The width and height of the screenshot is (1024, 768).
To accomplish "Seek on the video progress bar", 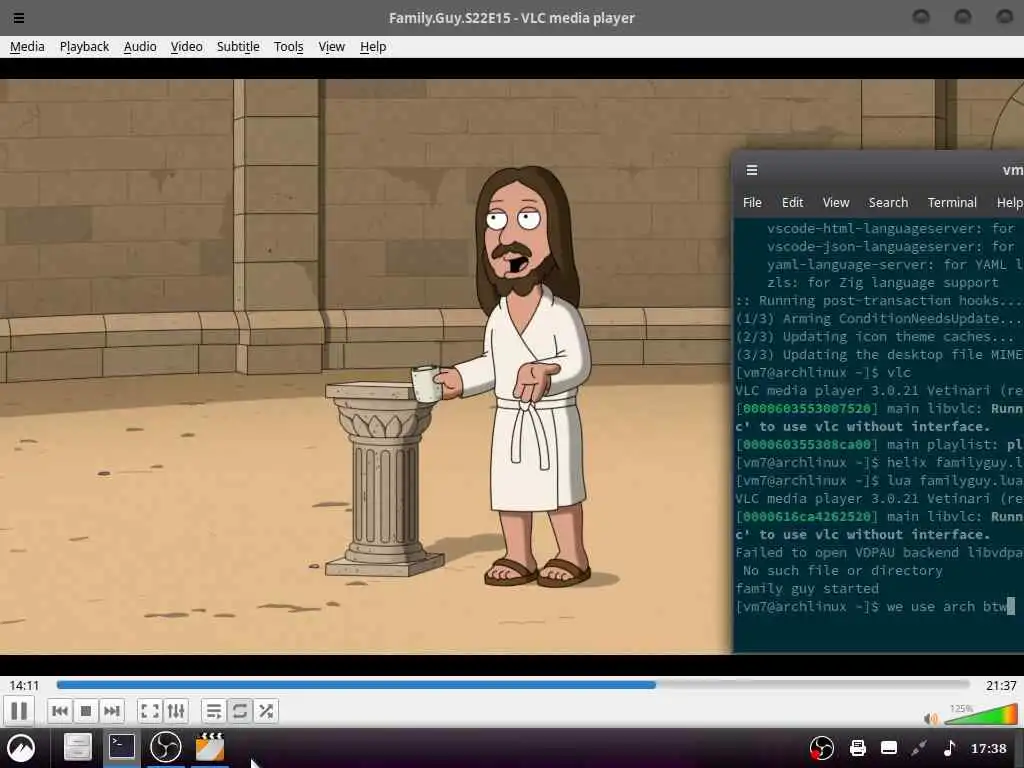I will (x=513, y=684).
